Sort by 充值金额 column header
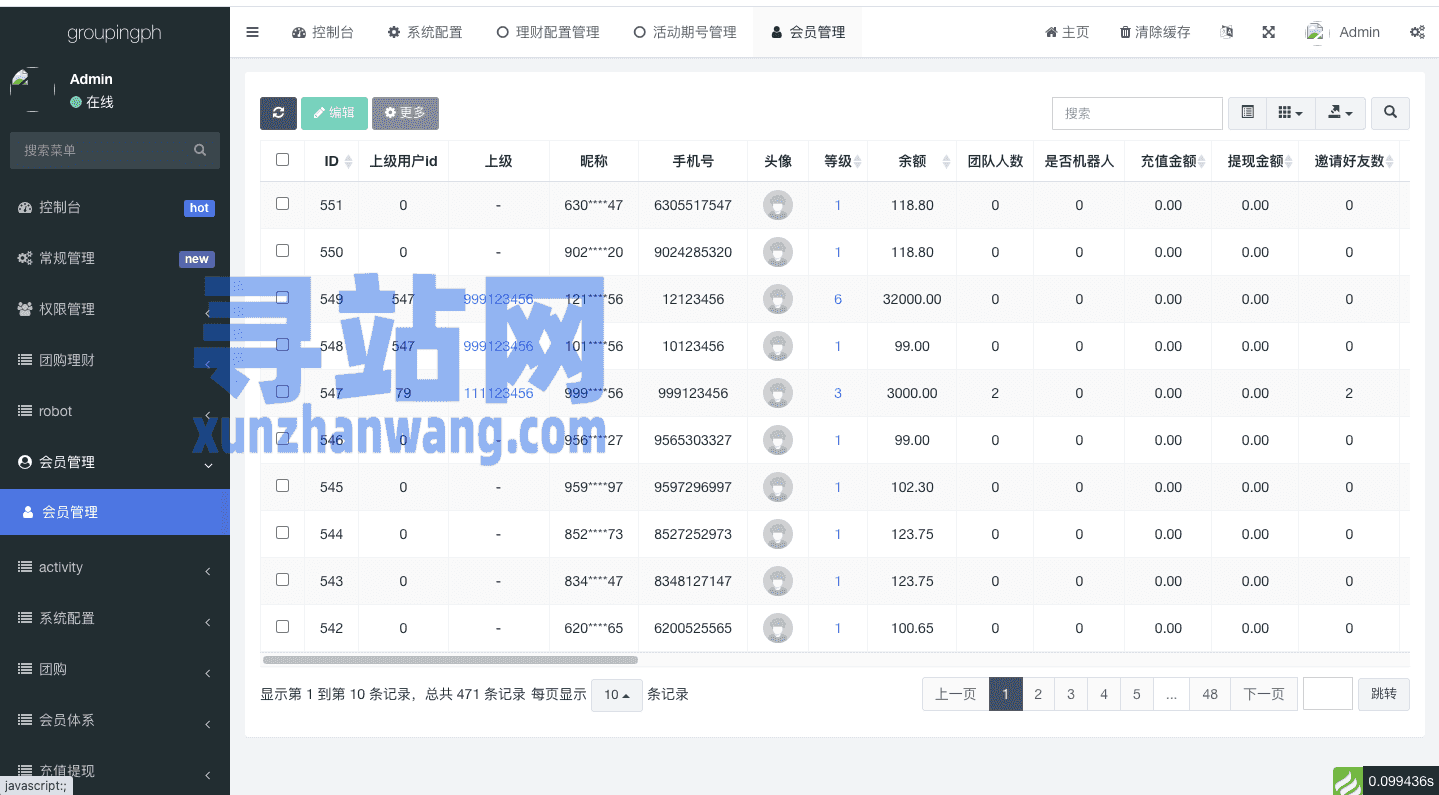1439x795 pixels. tap(1168, 161)
